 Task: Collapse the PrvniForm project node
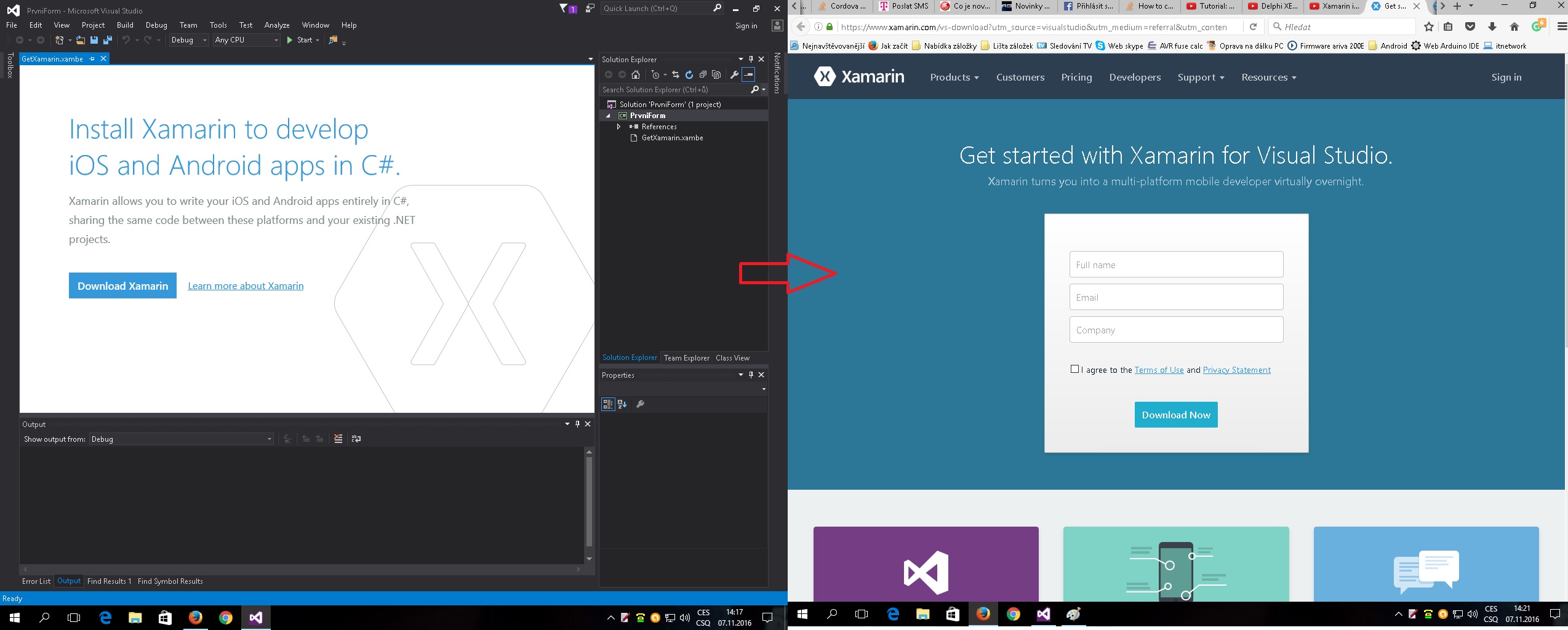[x=609, y=116]
